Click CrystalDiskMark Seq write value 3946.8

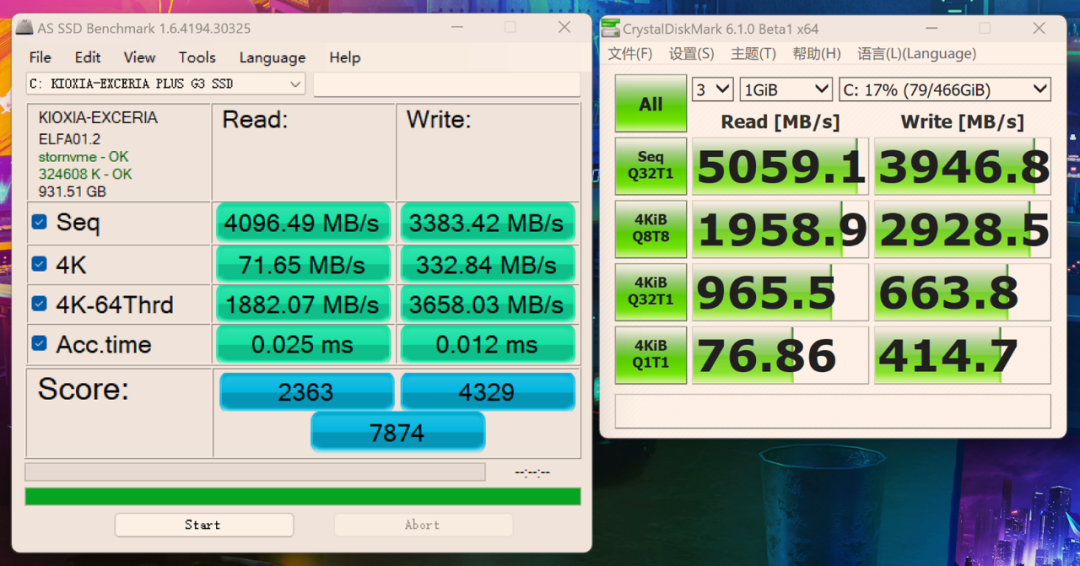click(962, 166)
